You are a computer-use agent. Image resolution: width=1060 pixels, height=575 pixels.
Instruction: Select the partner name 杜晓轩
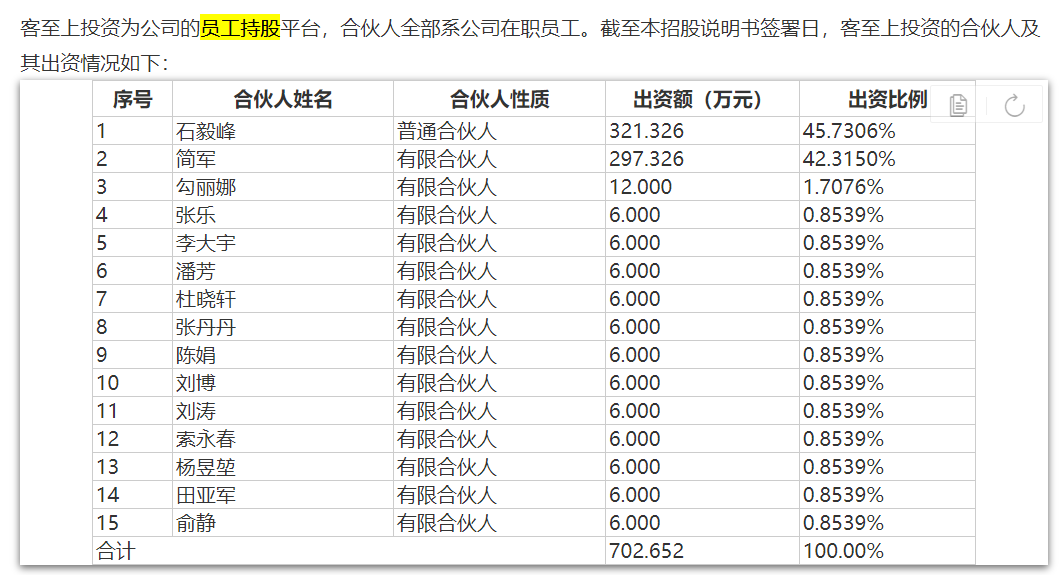coord(206,299)
